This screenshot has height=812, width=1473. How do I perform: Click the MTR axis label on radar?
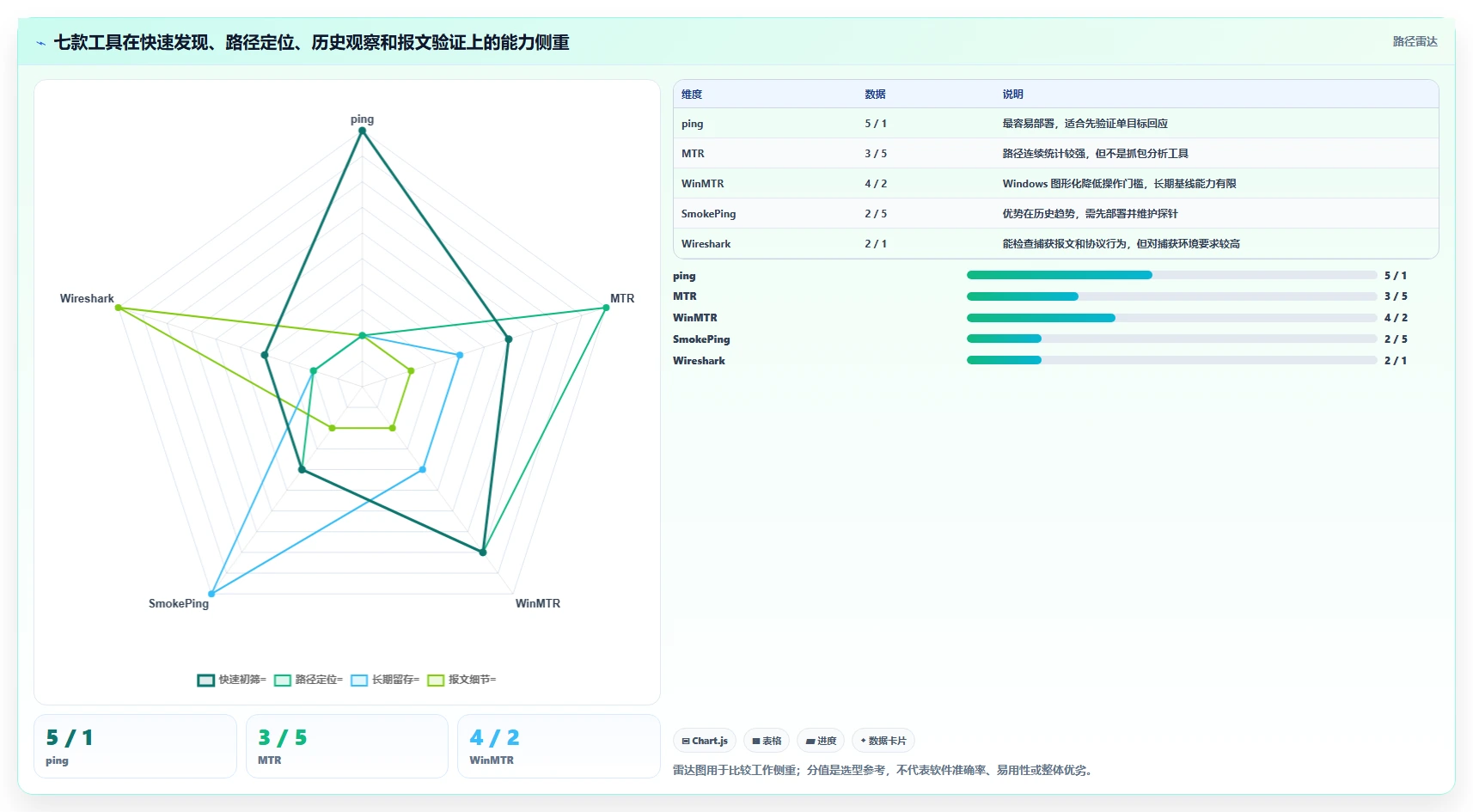[x=622, y=298]
